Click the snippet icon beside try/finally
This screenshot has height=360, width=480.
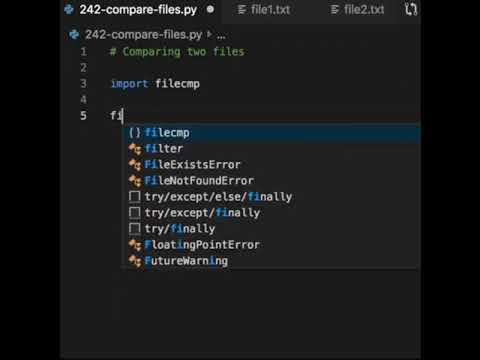(x=135, y=229)
